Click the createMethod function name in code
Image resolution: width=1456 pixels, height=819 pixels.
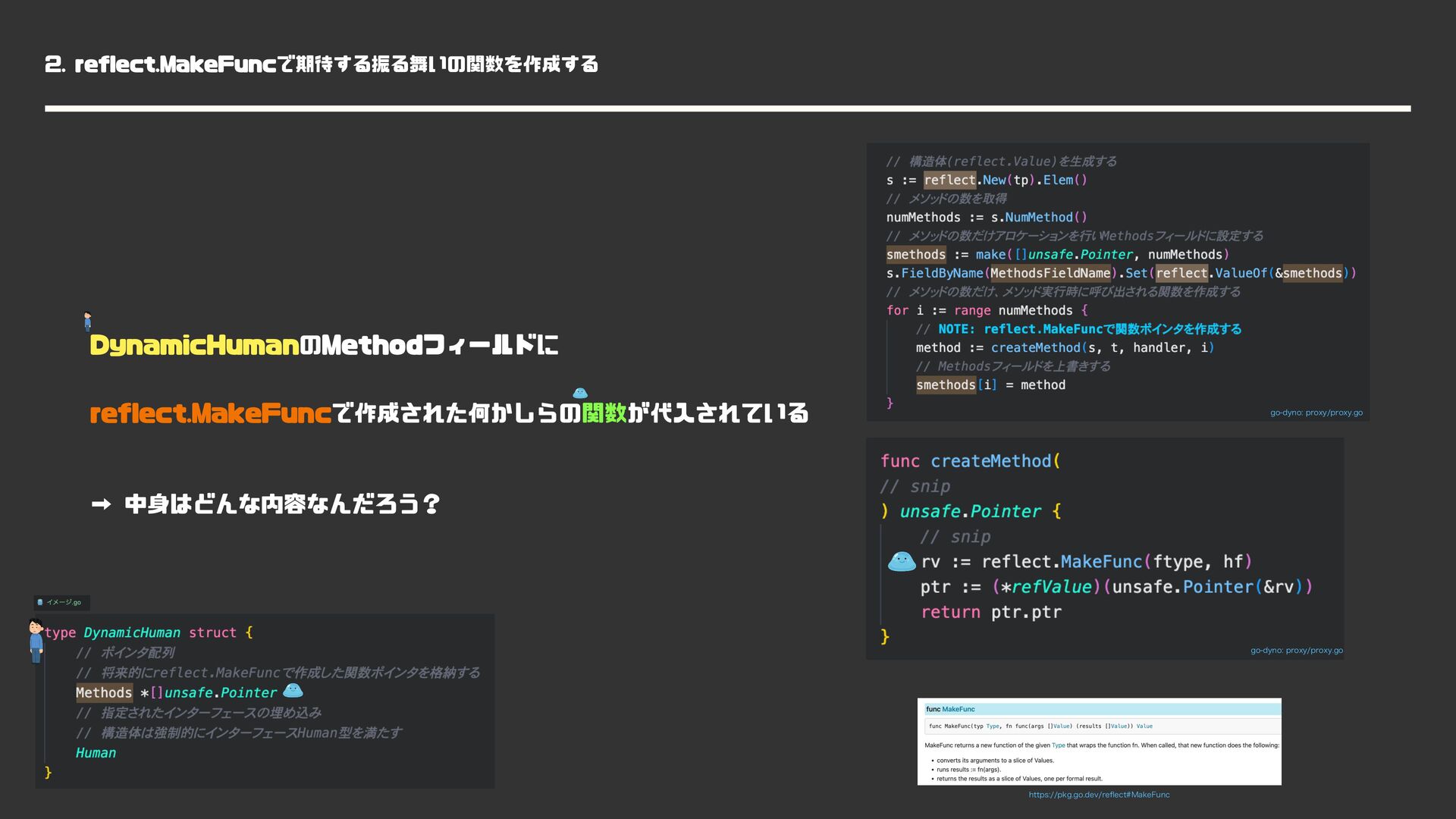point(990,461)
